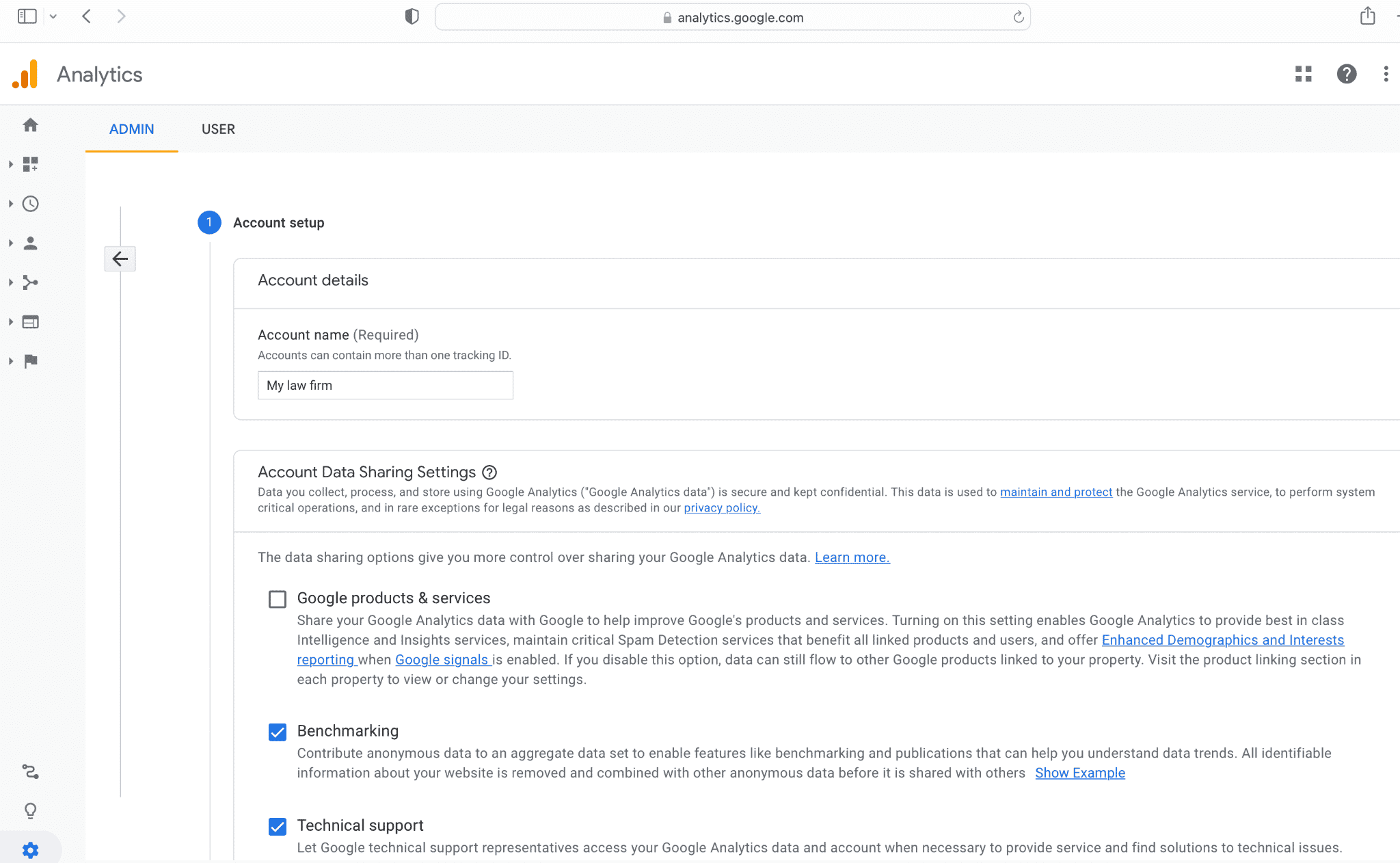Viewport: 1400px width, 863px height.
Task: Open the Acquisition arrows icon
Action: [30, 282]
